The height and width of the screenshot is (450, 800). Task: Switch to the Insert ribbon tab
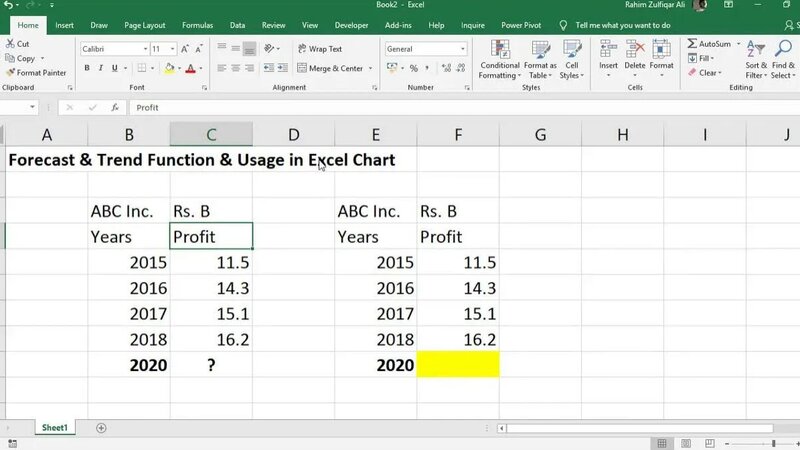(x=64, y=25)
